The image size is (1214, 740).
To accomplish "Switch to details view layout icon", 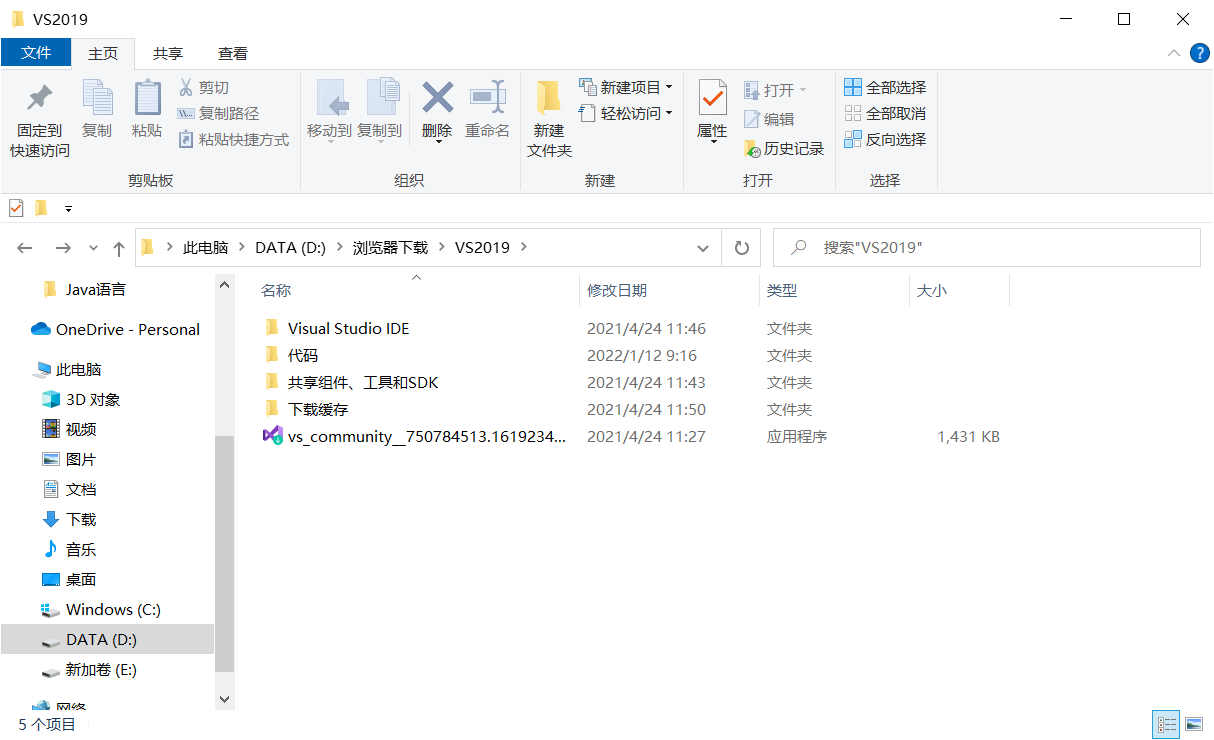I will [x=1166, y=724].
